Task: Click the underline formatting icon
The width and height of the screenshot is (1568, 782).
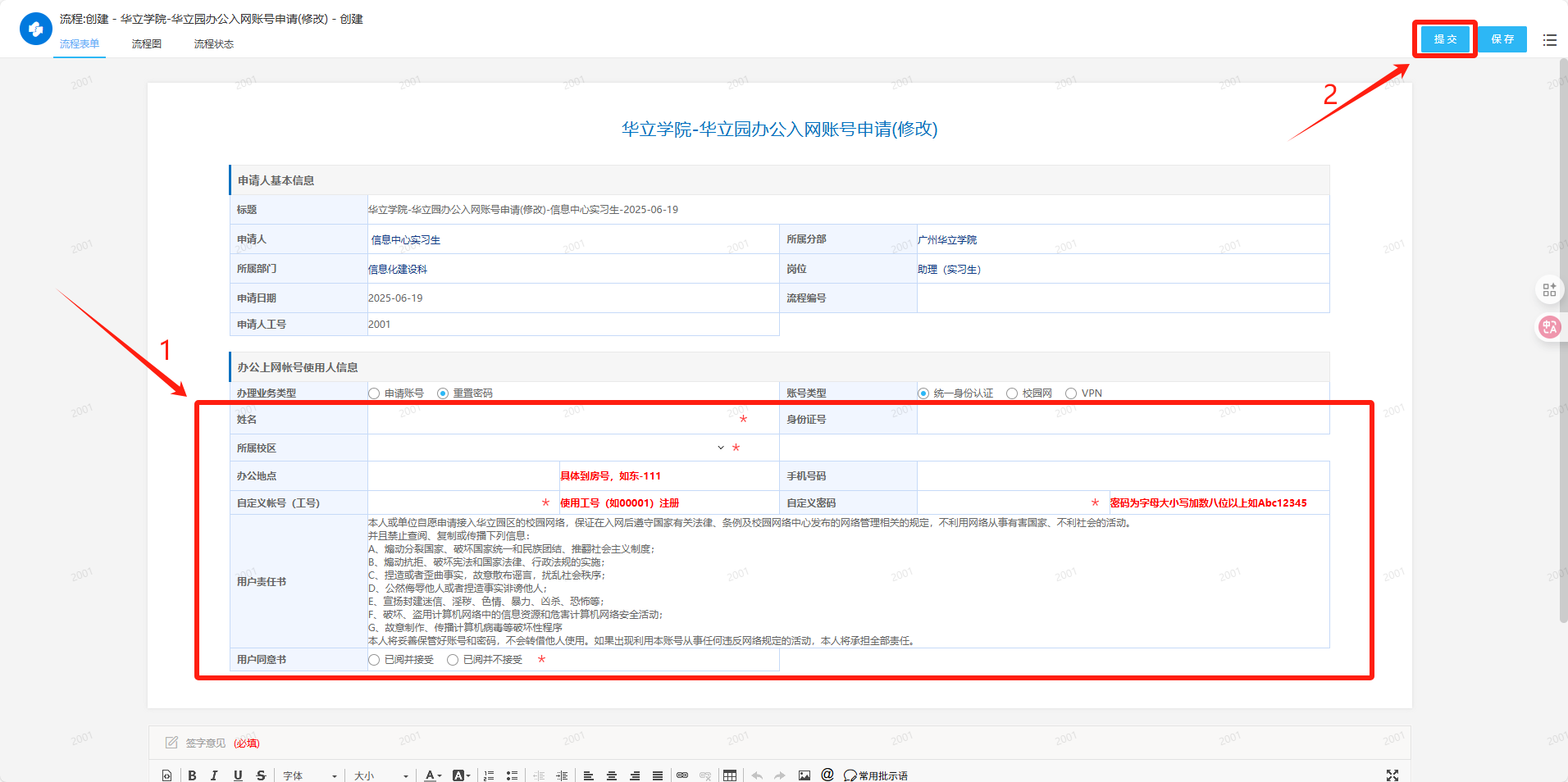Action: 238,775
